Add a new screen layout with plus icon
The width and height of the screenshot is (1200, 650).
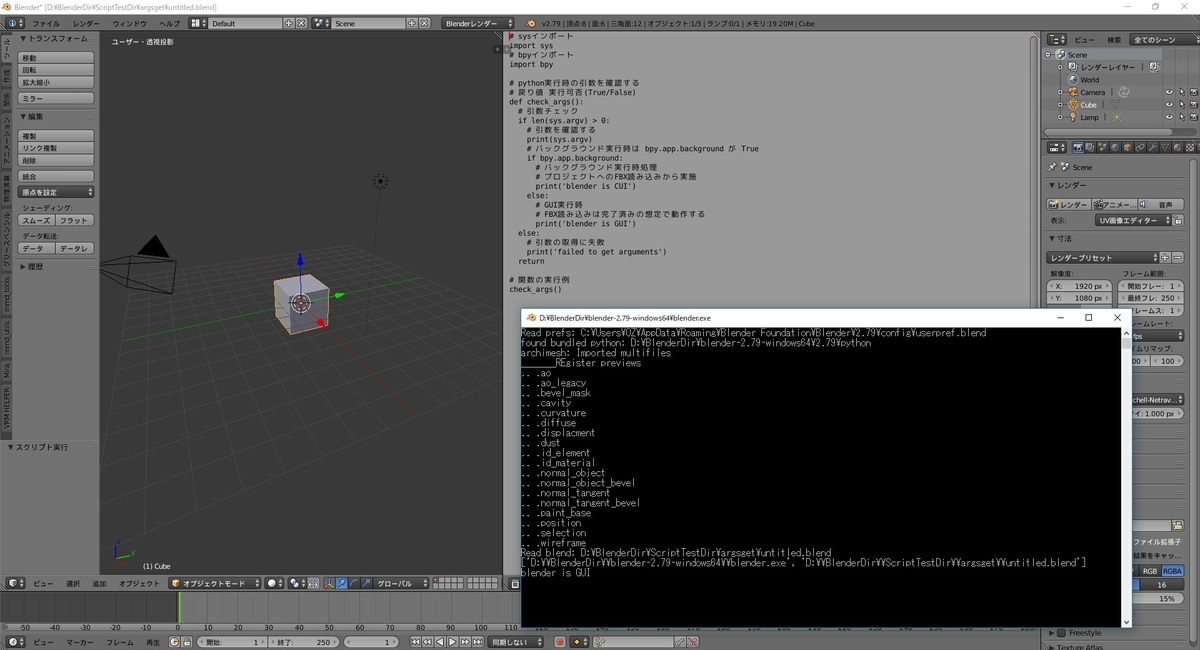click(x=289, y=23)
